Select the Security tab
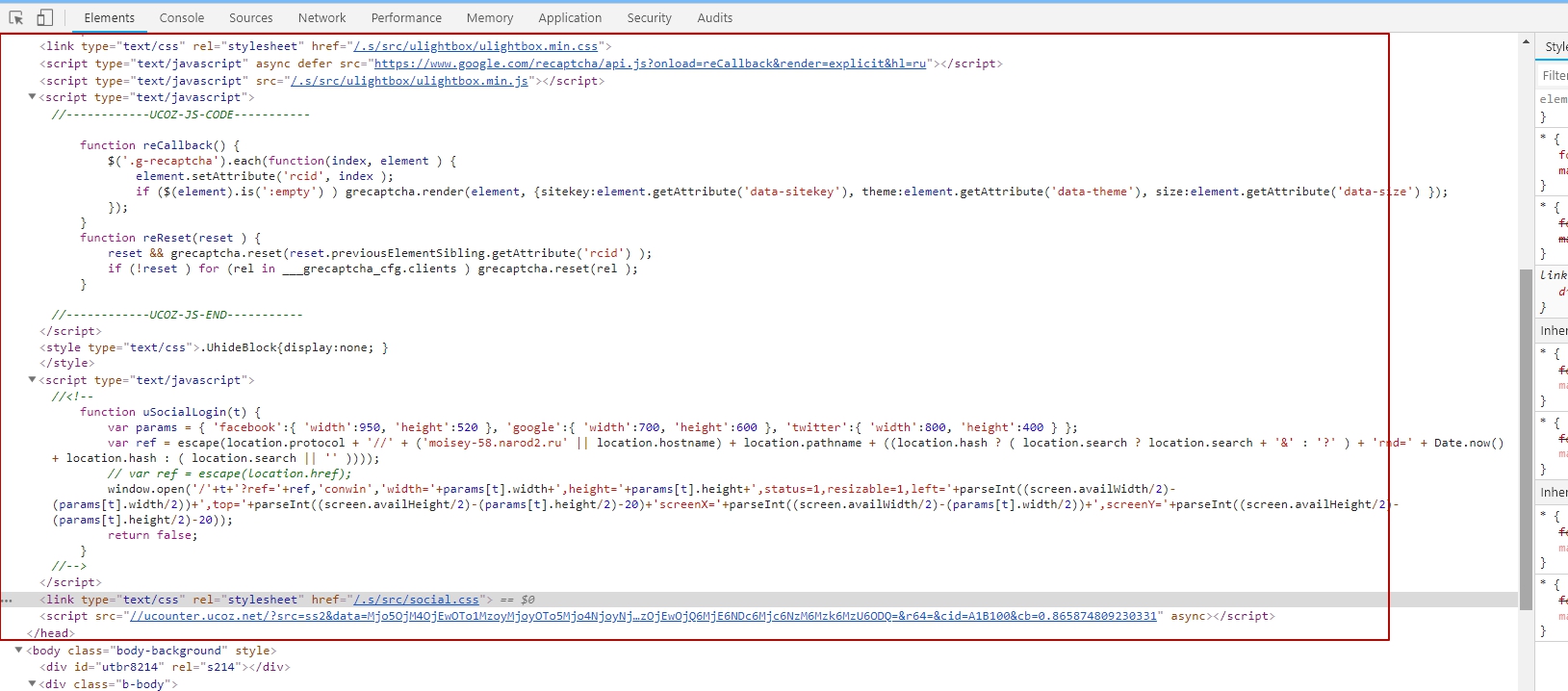Viewport: 1568px width, 691px height. (x=650, y=17)
